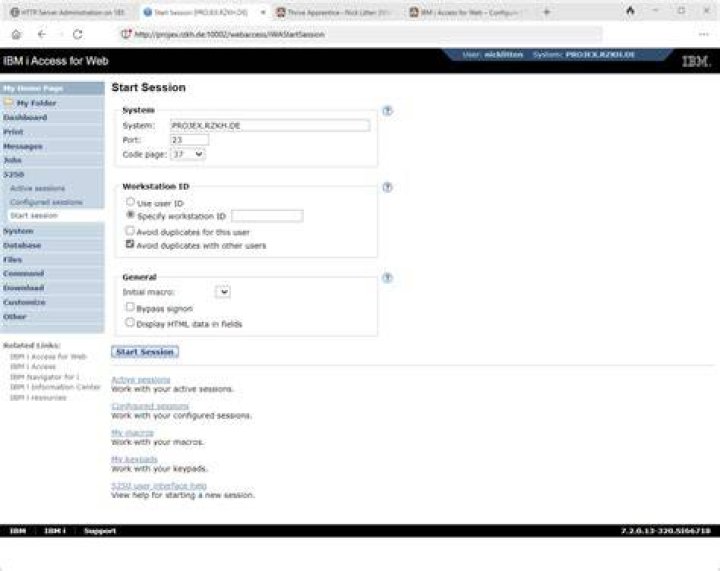Click into the workstation ID text field
Image resolution: width=720 pixels, height=571 pixels.
click(267, 216)
